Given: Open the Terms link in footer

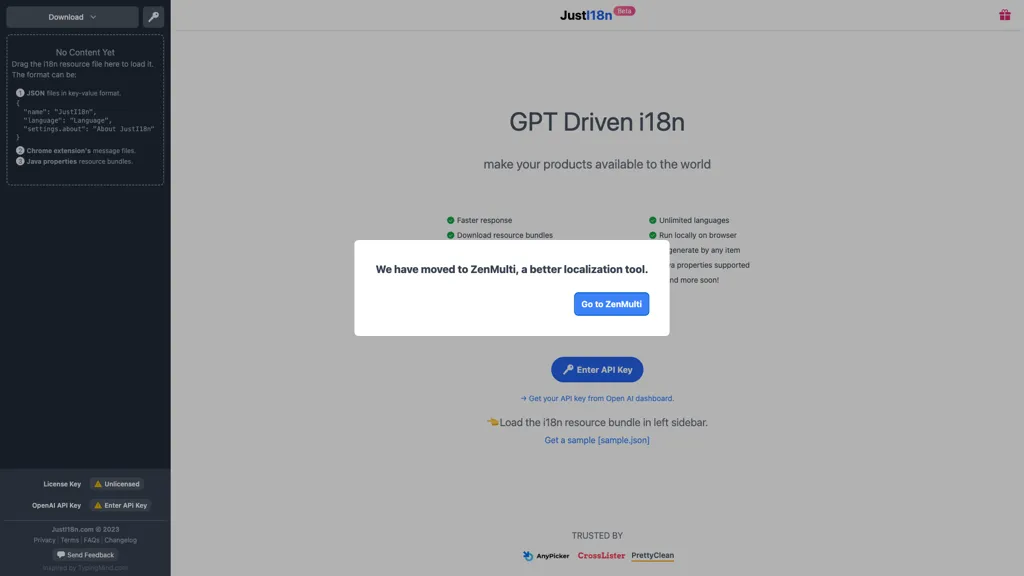Looking at the screenshot, I should pyautogui.click(x=70, y=540).
